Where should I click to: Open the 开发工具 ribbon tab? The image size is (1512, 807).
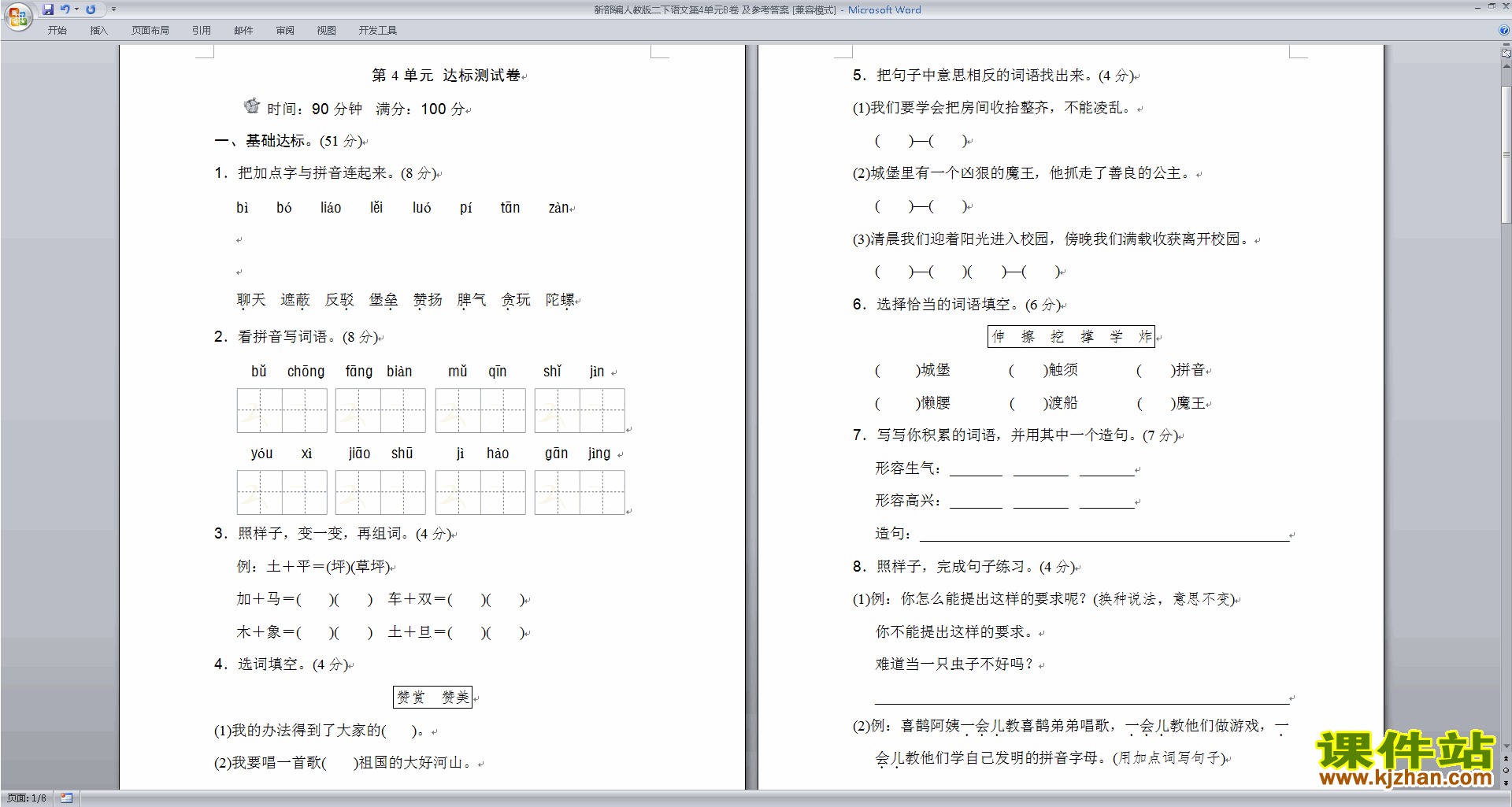click(378, 31)
